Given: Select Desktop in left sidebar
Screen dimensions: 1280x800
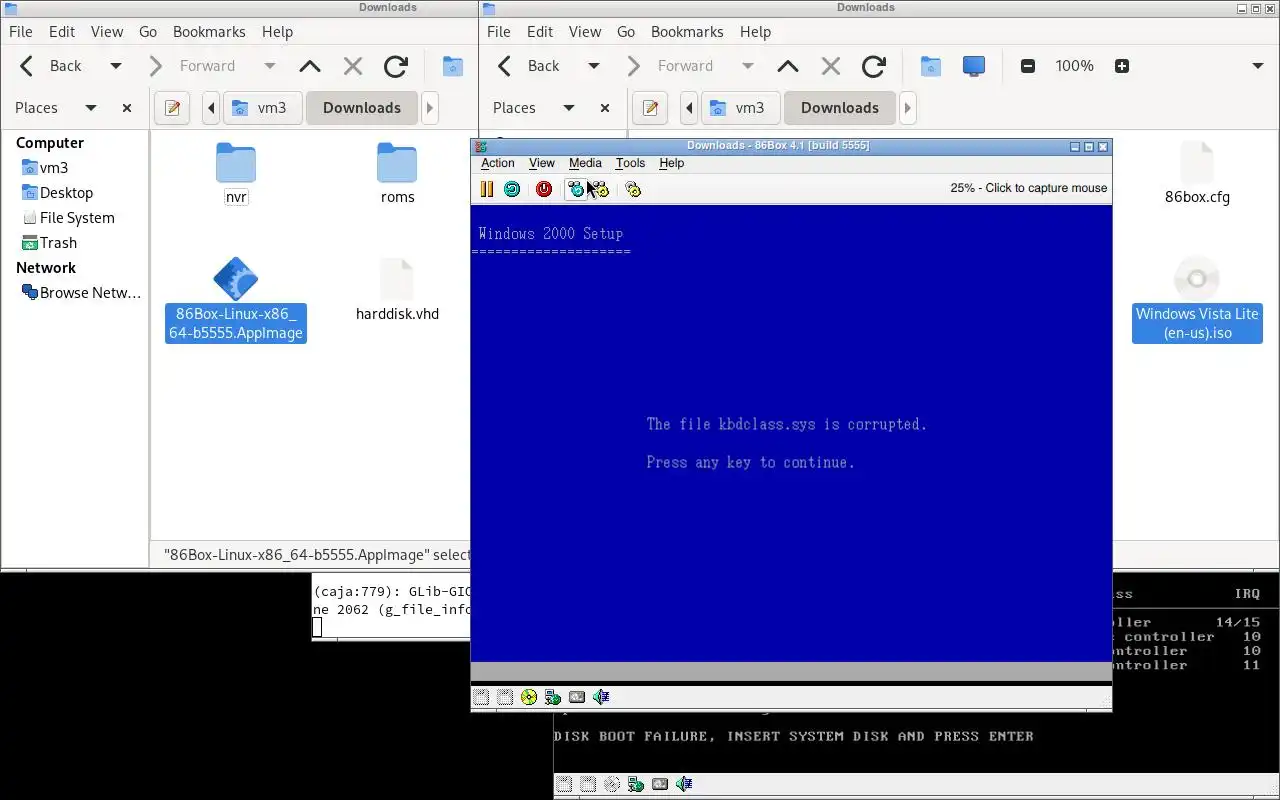Looking at the screenshot, I should [x=66, y=193].
